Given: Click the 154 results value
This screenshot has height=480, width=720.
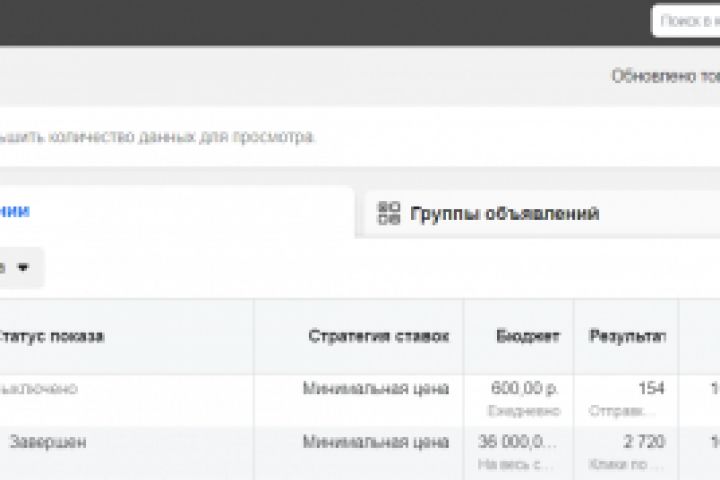Looking at the screenshot, I should [651, 389].
